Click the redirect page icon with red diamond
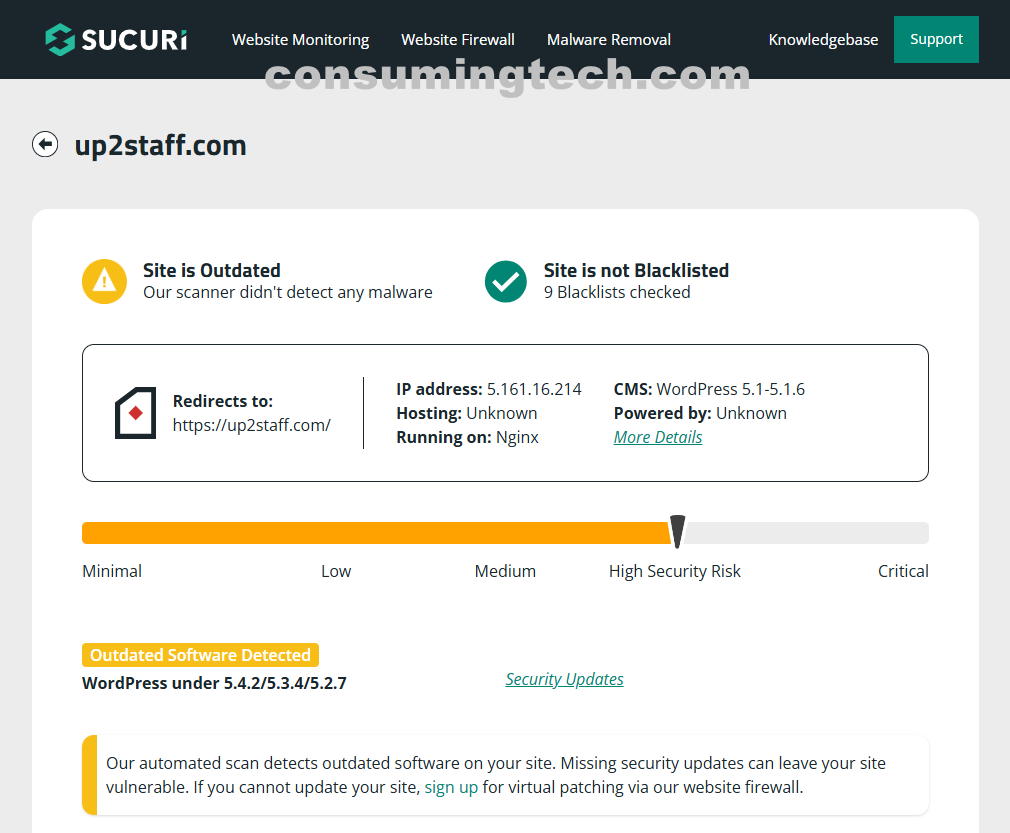 coord(135,413)
